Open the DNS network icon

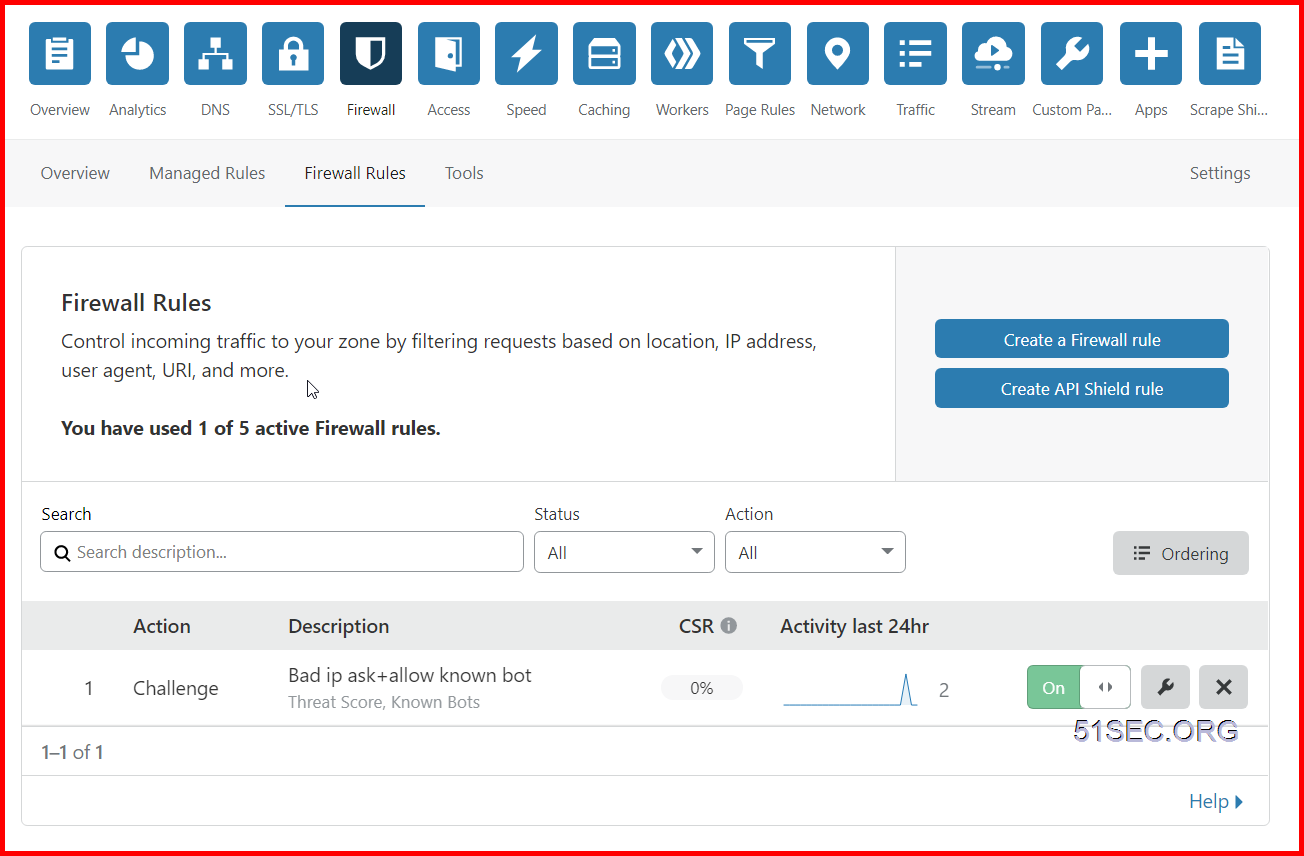pos(215,54)
